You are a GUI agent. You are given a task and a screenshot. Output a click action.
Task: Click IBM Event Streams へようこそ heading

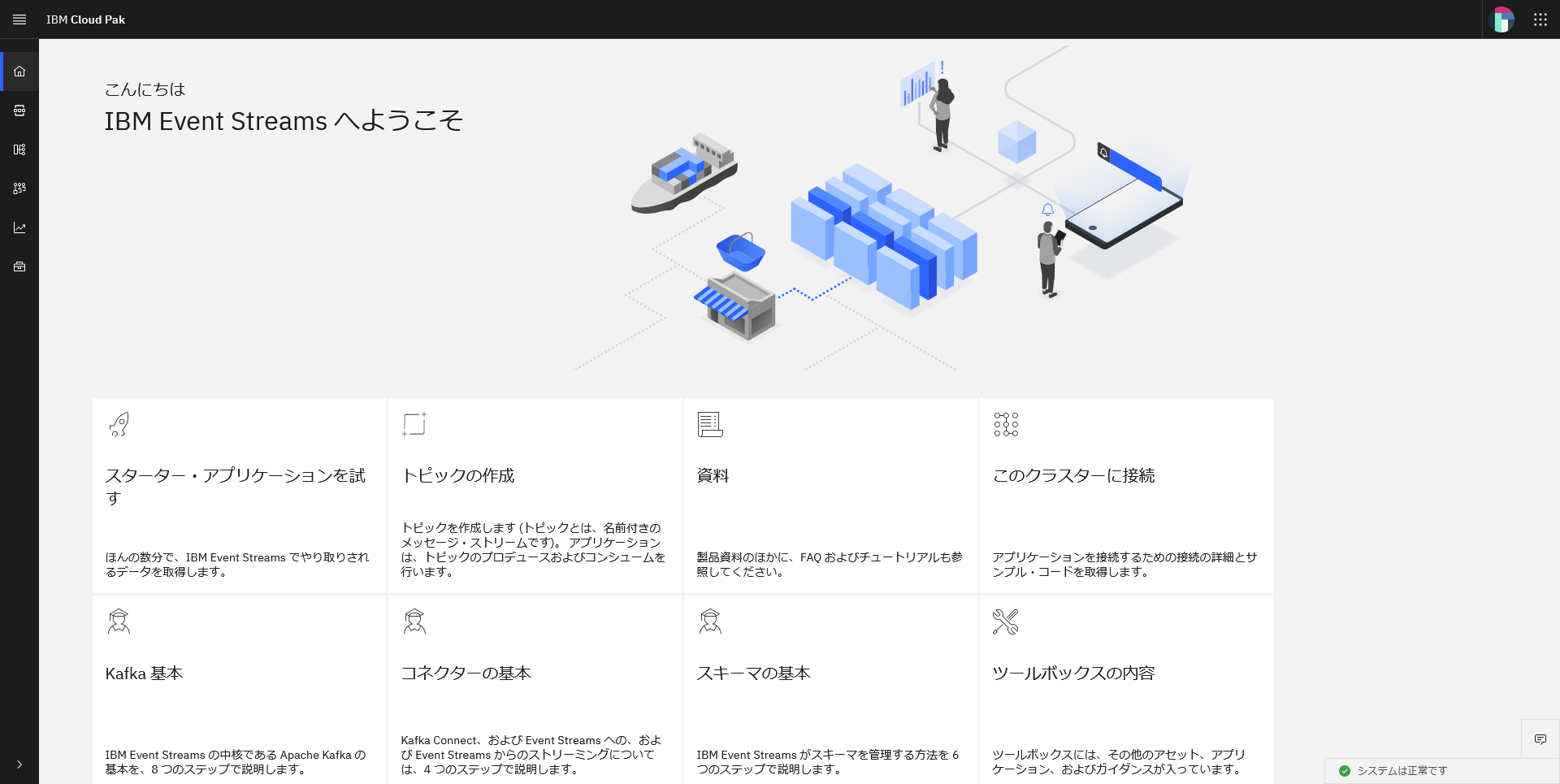[284, 121]
